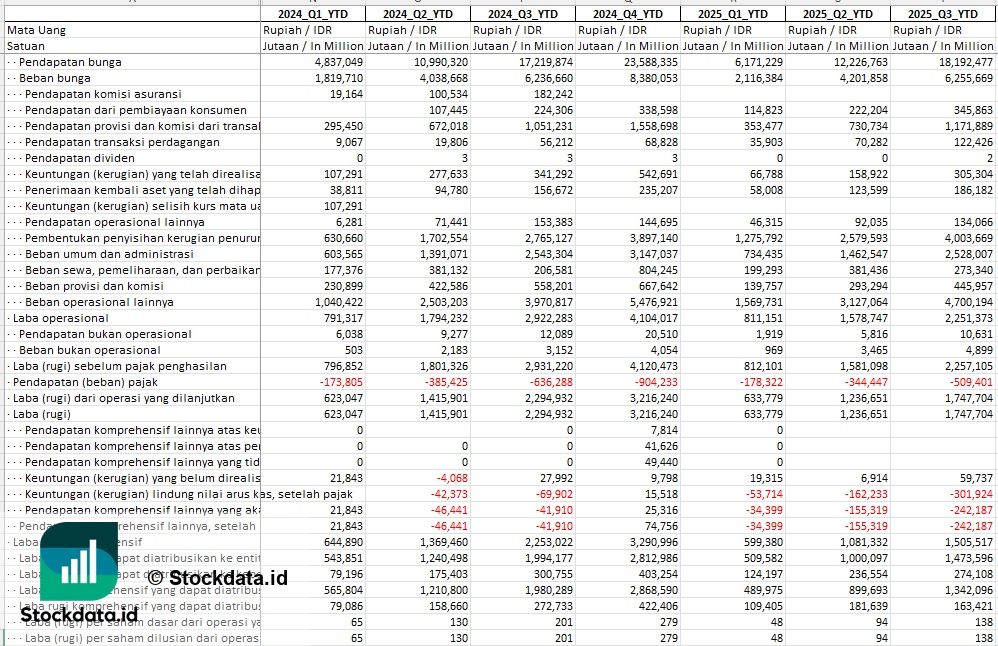The width and height of the screenshot is (998, 646).
Task: Click Laba (rugi) dari operasi yang dilanjutkan label
Action: coord(123,398)
